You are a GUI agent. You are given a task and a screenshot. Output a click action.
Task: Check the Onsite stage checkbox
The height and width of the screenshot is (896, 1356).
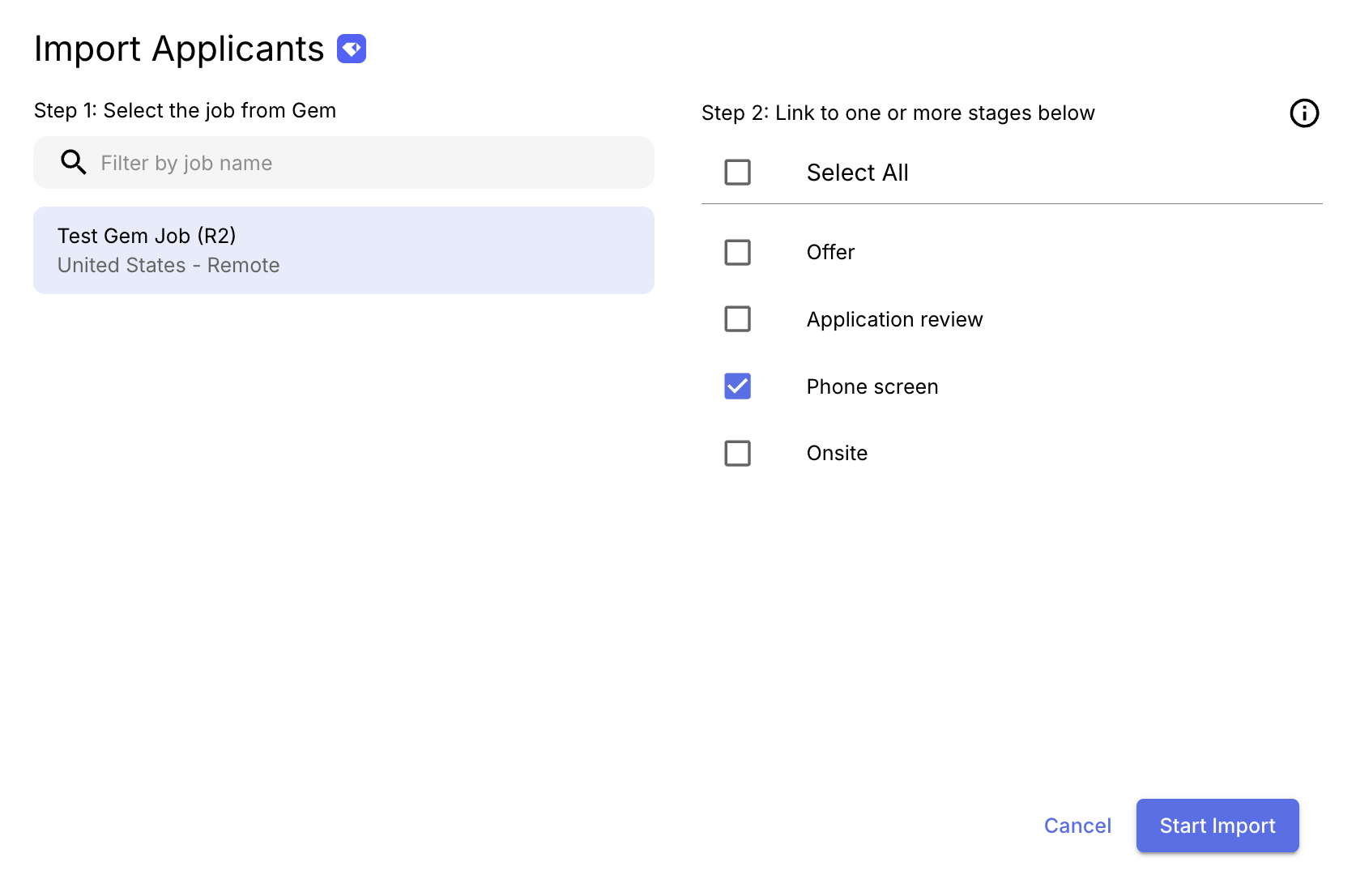click(x=737, y=453)
